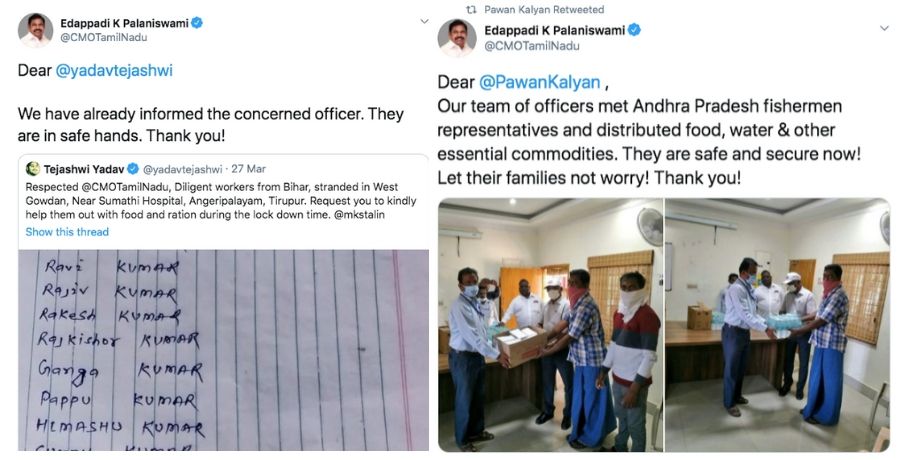The image size is (900, 460).
Task: Click the right tweet's blue verified badge
Action: coord(634,30)
